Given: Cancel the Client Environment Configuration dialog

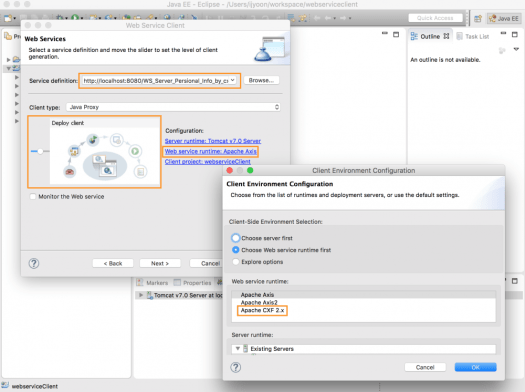Looking at the screenshot, I should (x=425, y=367).
